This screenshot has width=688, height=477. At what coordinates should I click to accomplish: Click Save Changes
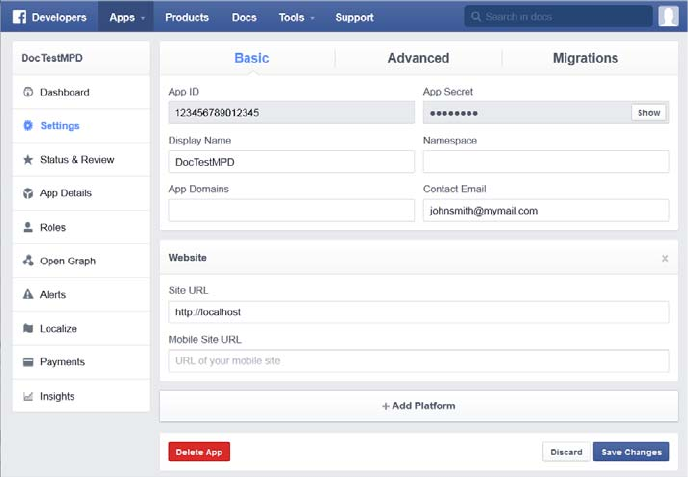631,452
